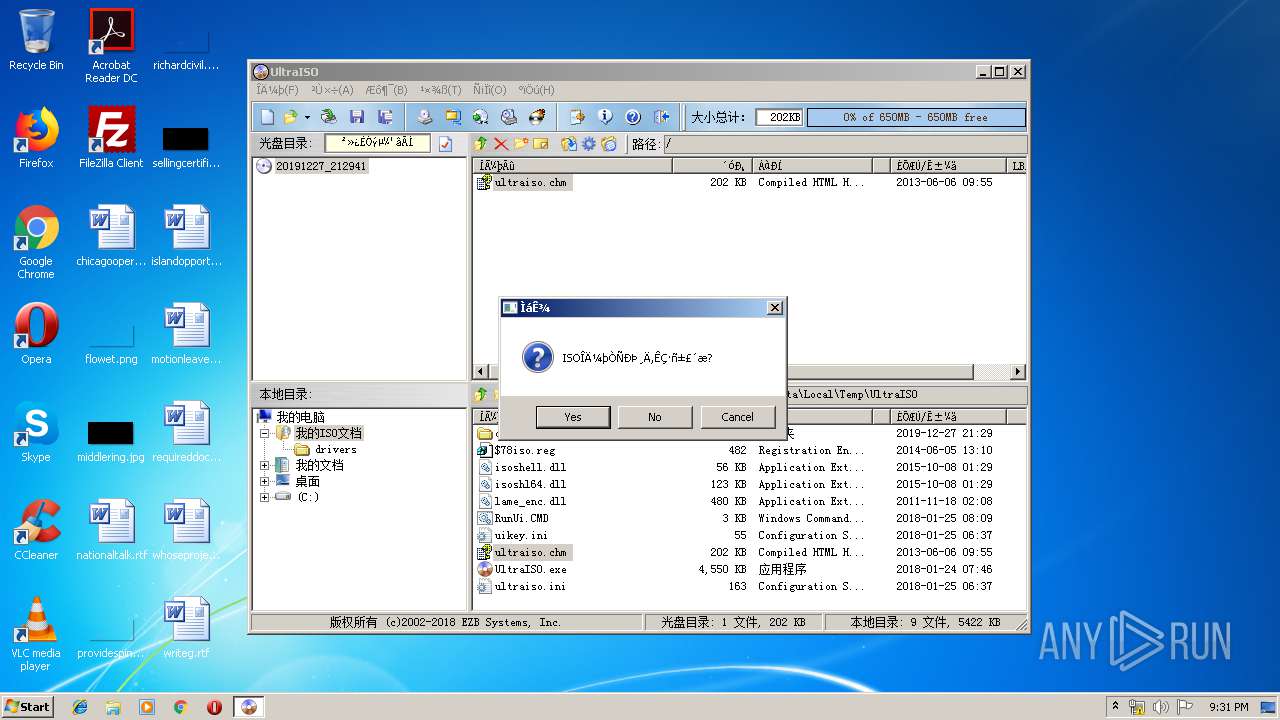Select isoshell.dll in the local file list
1280x720 pixels.
[530, 467]
